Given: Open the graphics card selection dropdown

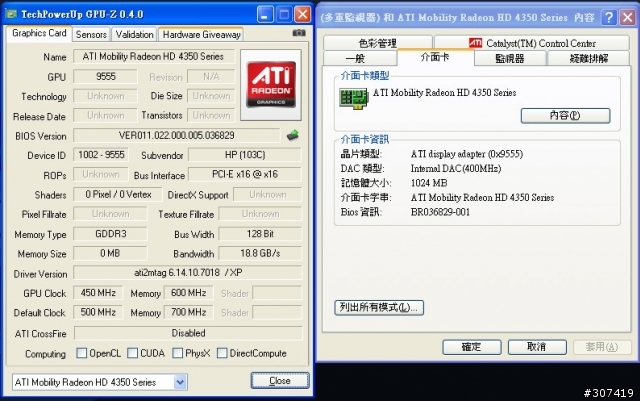Looking at the screenshot, I should pyautogui.click(x=180, y=382).
